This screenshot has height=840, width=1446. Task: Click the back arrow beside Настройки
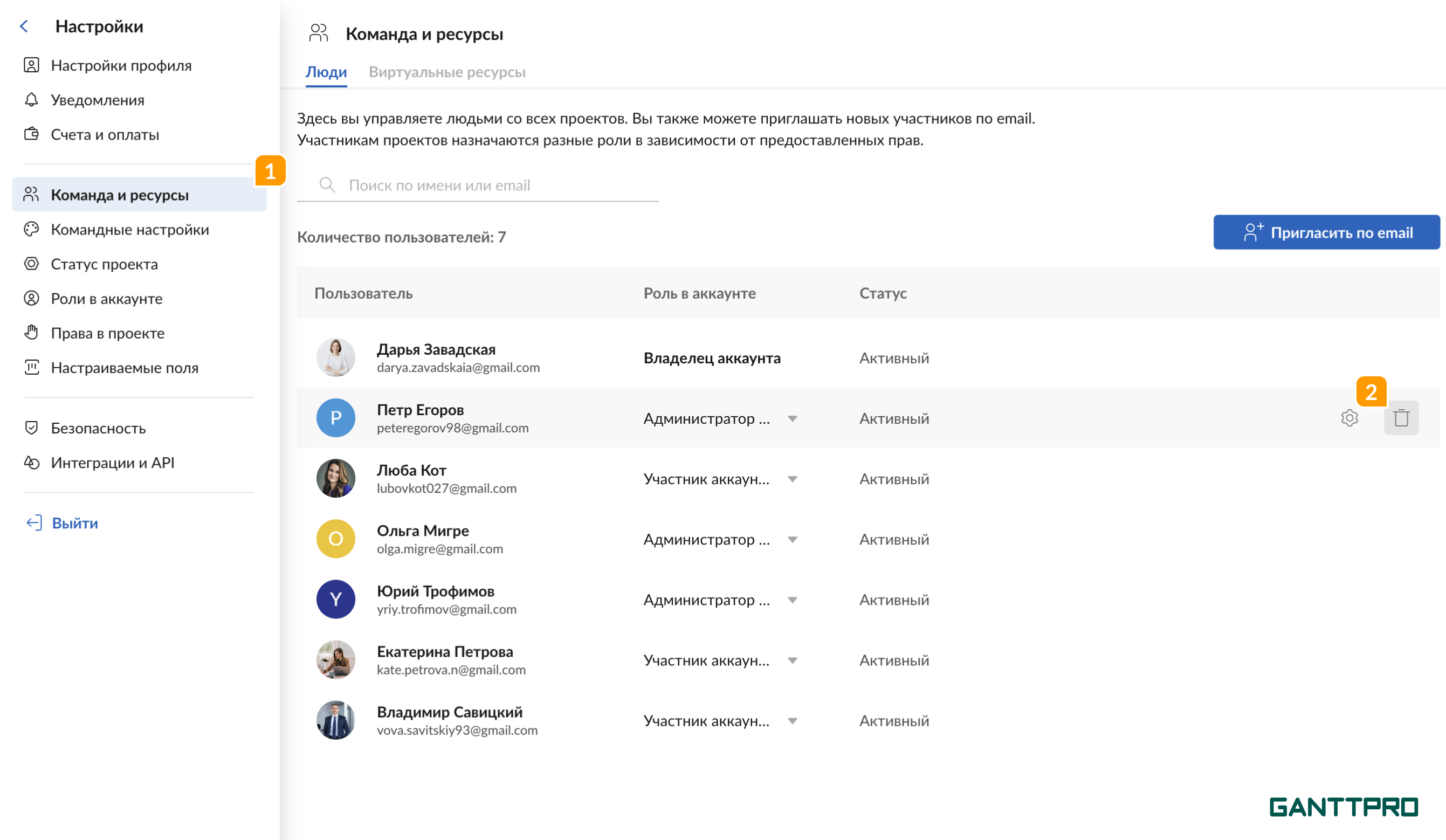[x=24, y=26]
